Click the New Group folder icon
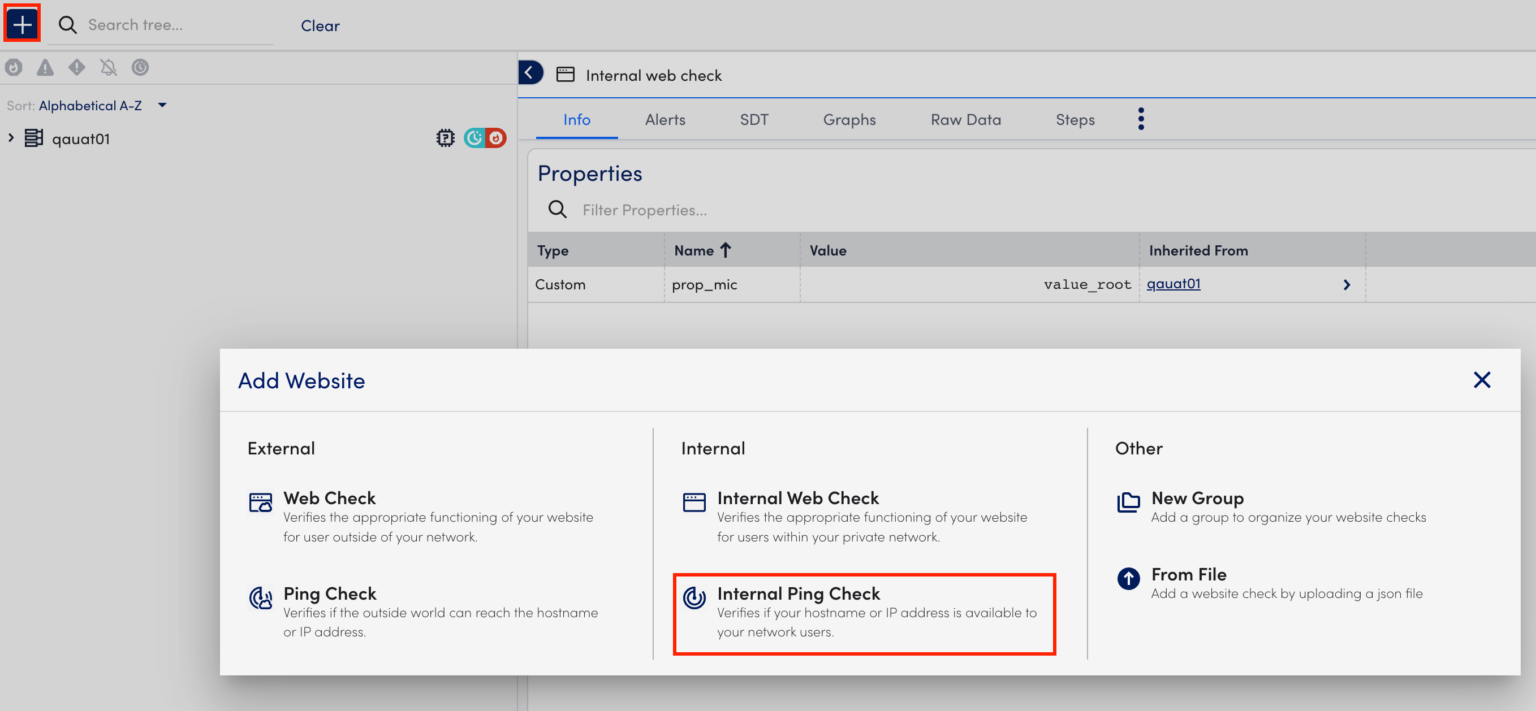 click(1129, 503)
